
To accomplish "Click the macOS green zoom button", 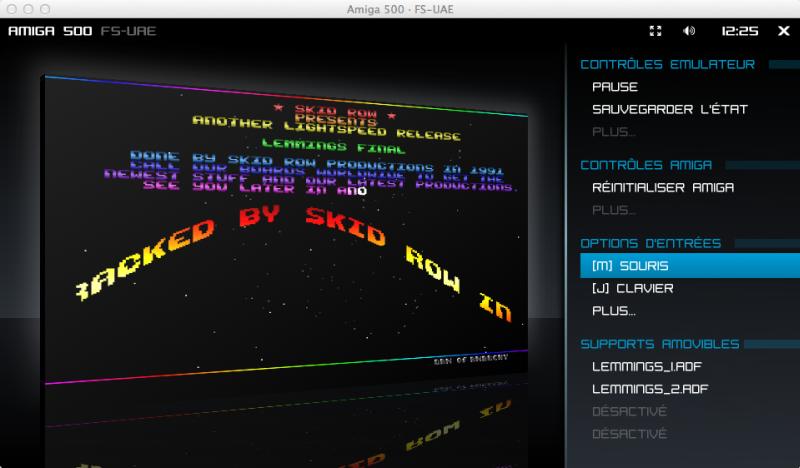I will [x=45, y=9].
